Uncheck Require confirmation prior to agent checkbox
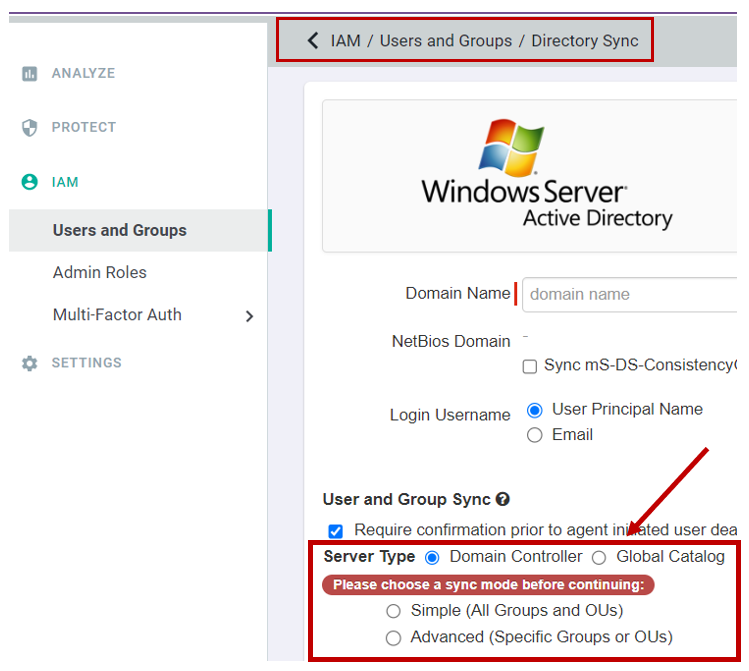The image size is (749, 671). (336, 530)
